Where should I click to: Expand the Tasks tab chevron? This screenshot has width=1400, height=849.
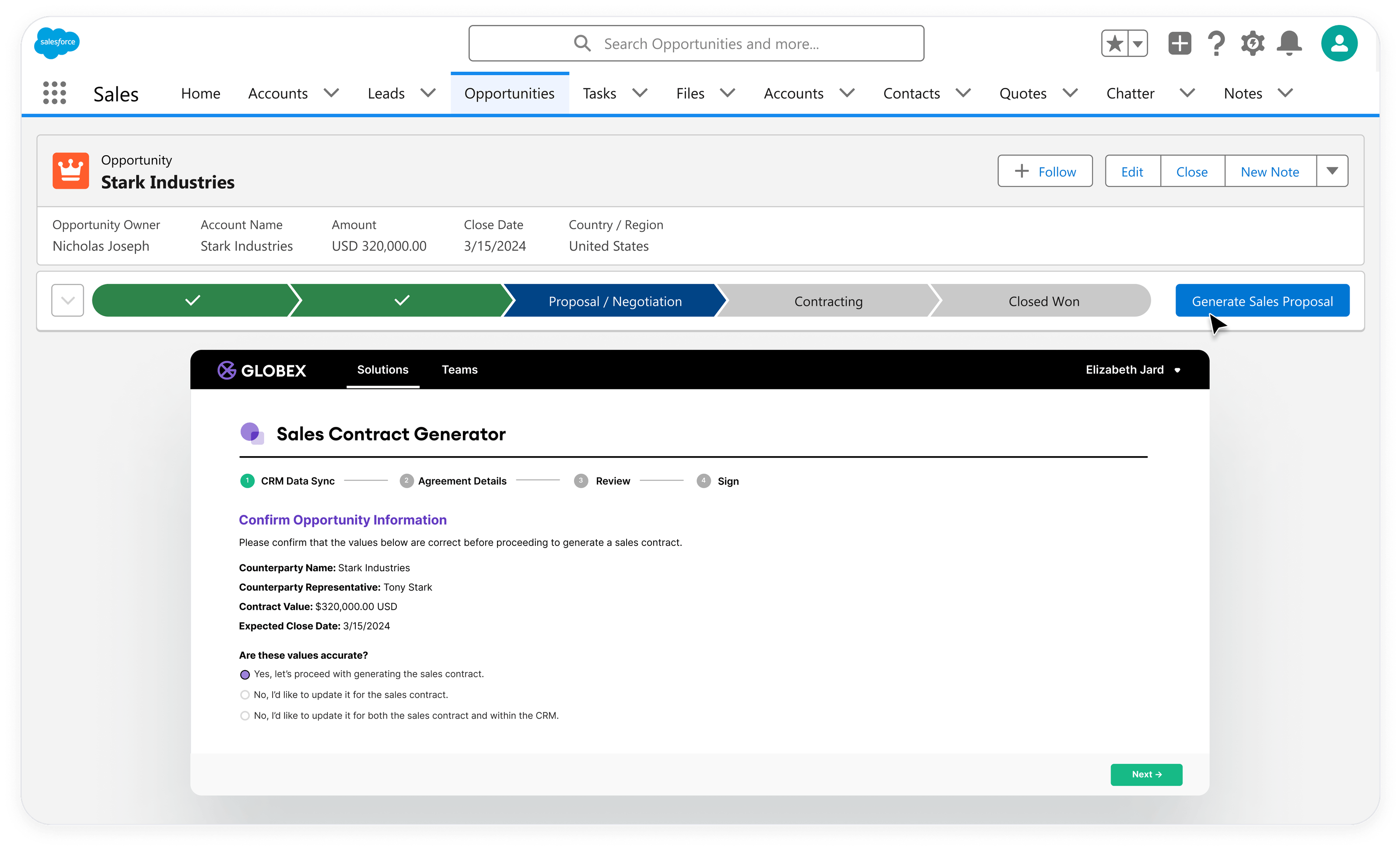coord(640,93)
